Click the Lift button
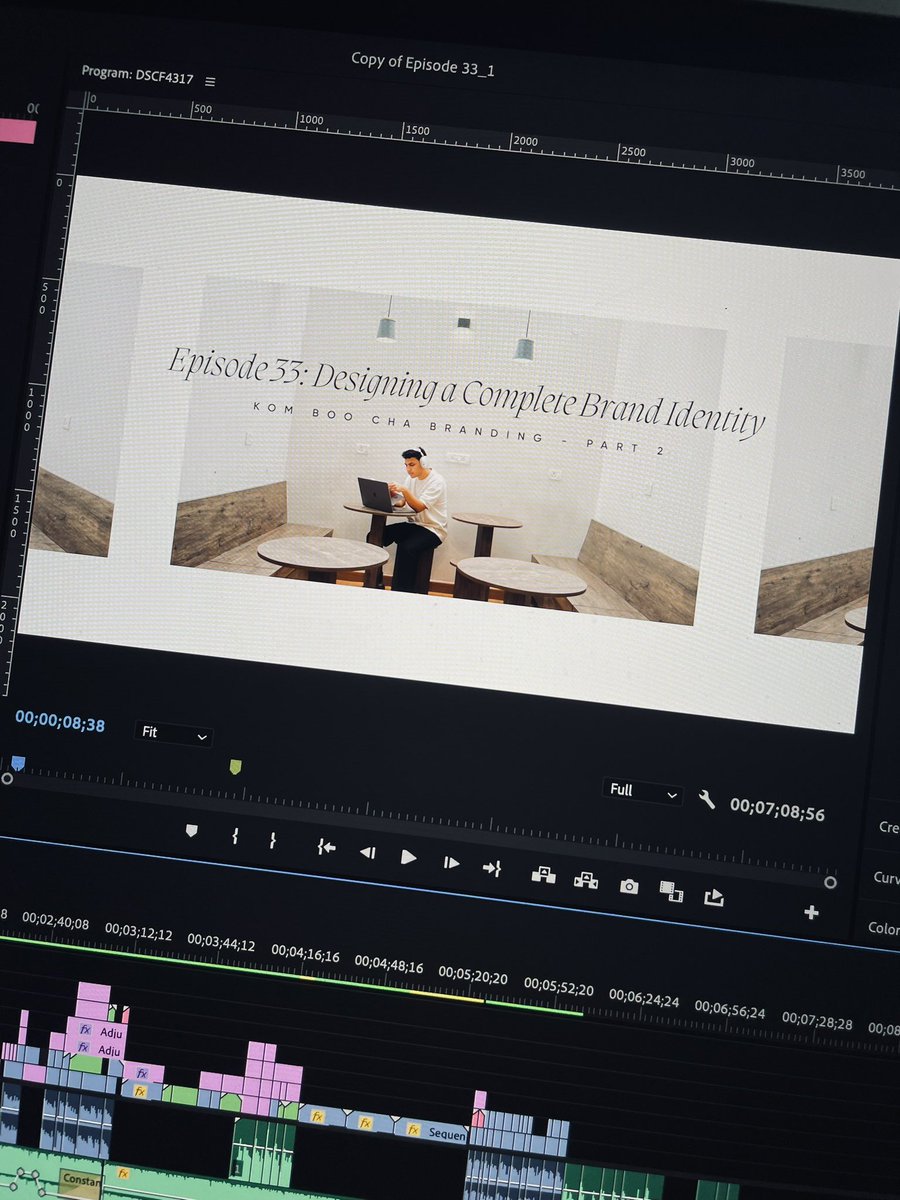Image resolution: width=900 pixels, height=1200 pixels. tap(543, 875)
